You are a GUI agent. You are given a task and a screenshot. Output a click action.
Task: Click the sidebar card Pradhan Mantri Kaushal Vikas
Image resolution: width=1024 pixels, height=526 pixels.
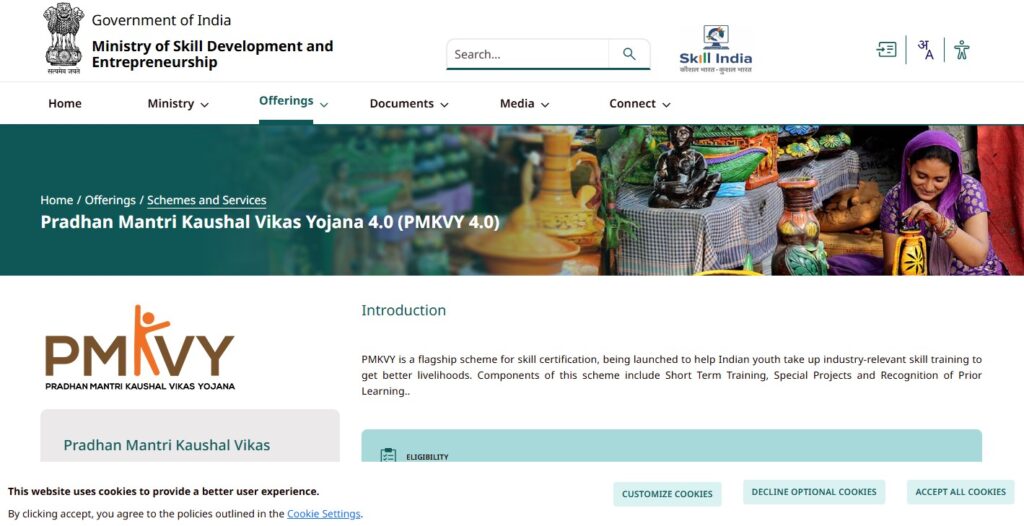click(x=189, y=436)
